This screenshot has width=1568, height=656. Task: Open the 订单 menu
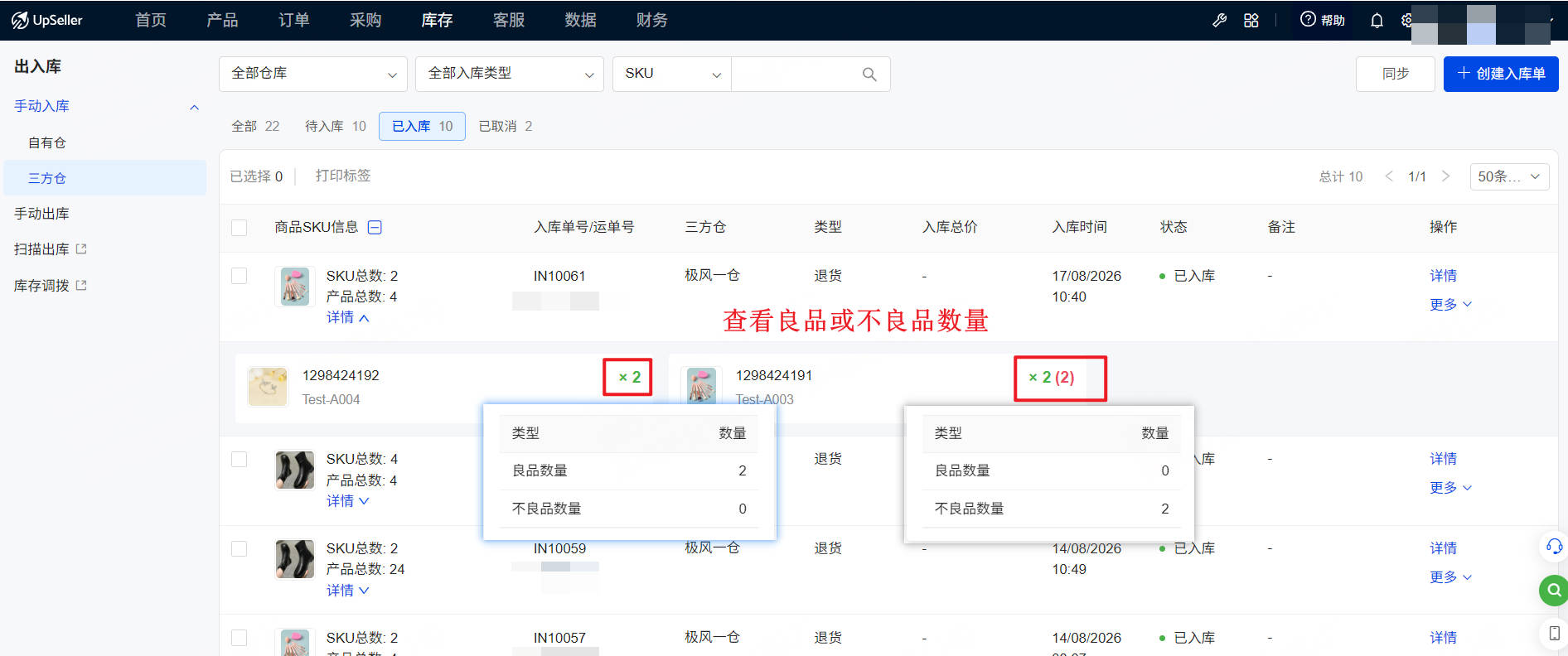point(293,20)
